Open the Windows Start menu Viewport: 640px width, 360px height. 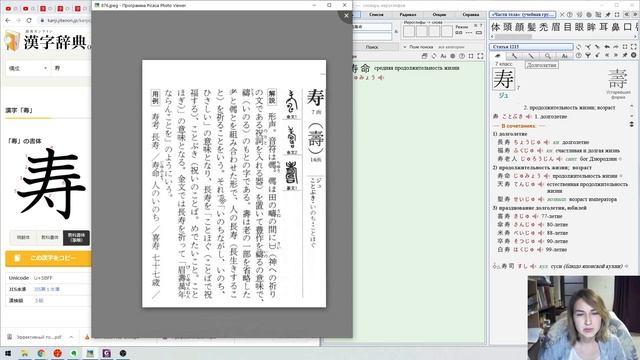click(8, 353)
